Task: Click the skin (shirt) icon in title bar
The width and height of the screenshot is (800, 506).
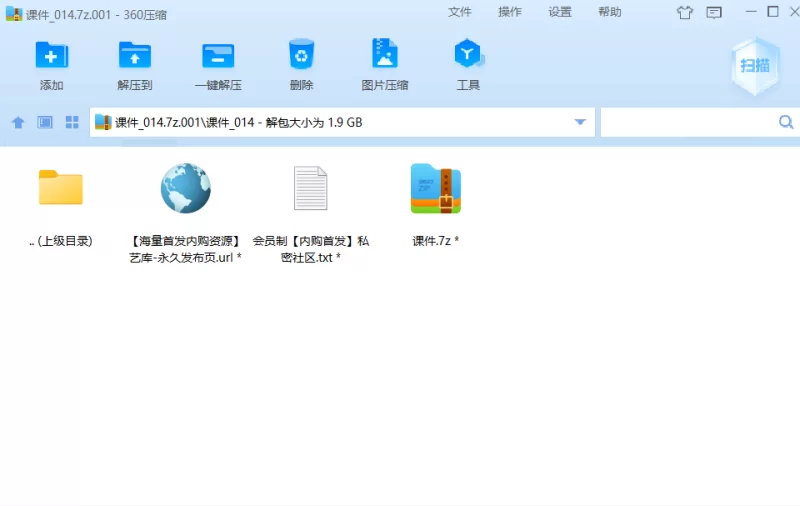Action: point(685,12)
